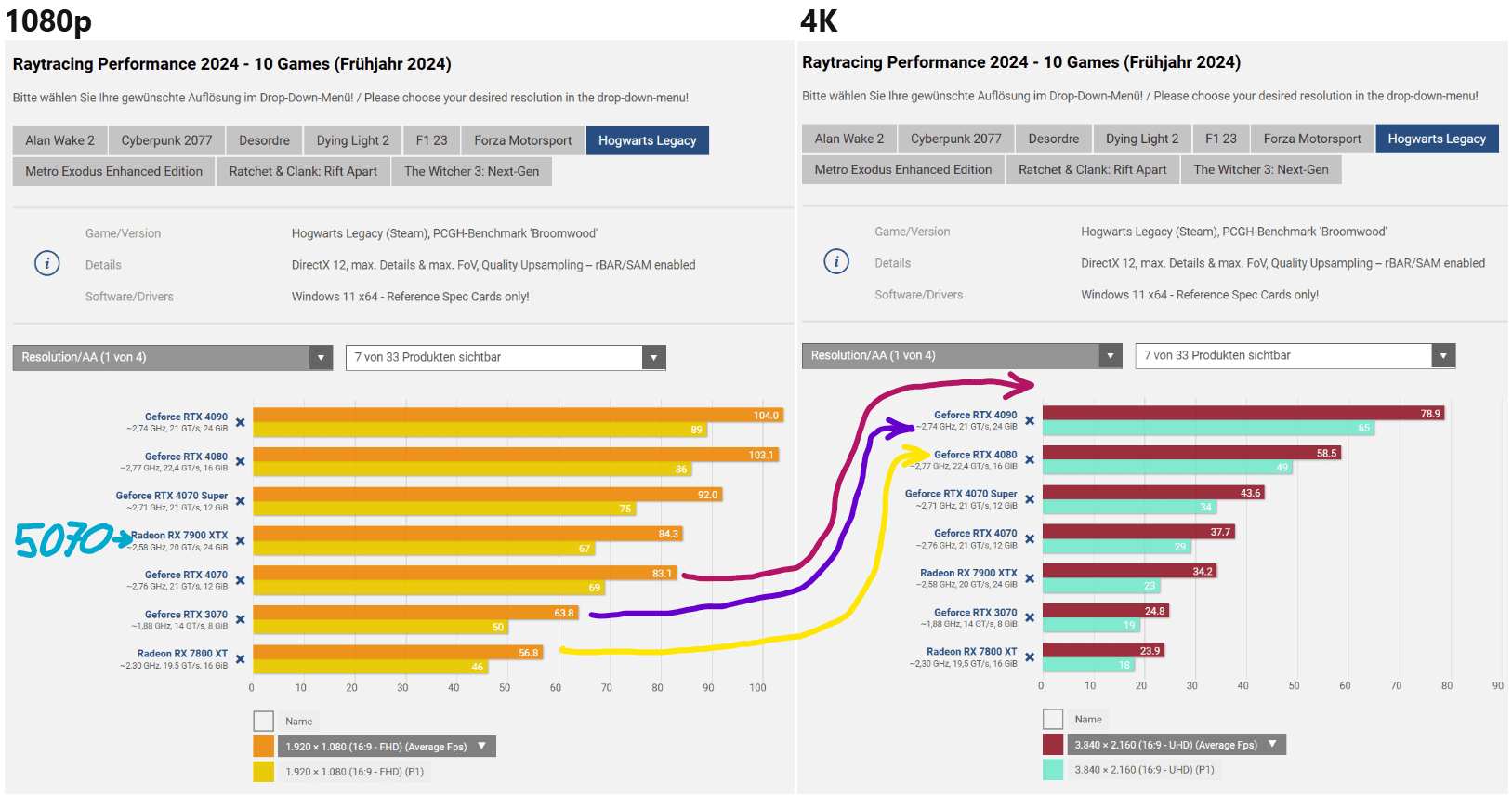Remove Geforce RTX 4090 from 4K chart
Viewport: 1512px width, 795px height.
pyautogui.click(x=1030, y=420)
